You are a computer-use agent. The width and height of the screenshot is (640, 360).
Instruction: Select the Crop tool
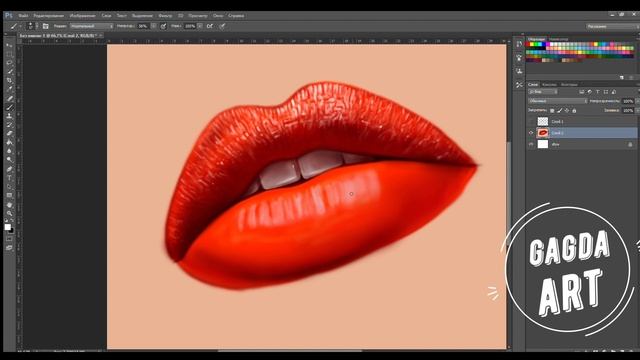click(x=9, y=80)
